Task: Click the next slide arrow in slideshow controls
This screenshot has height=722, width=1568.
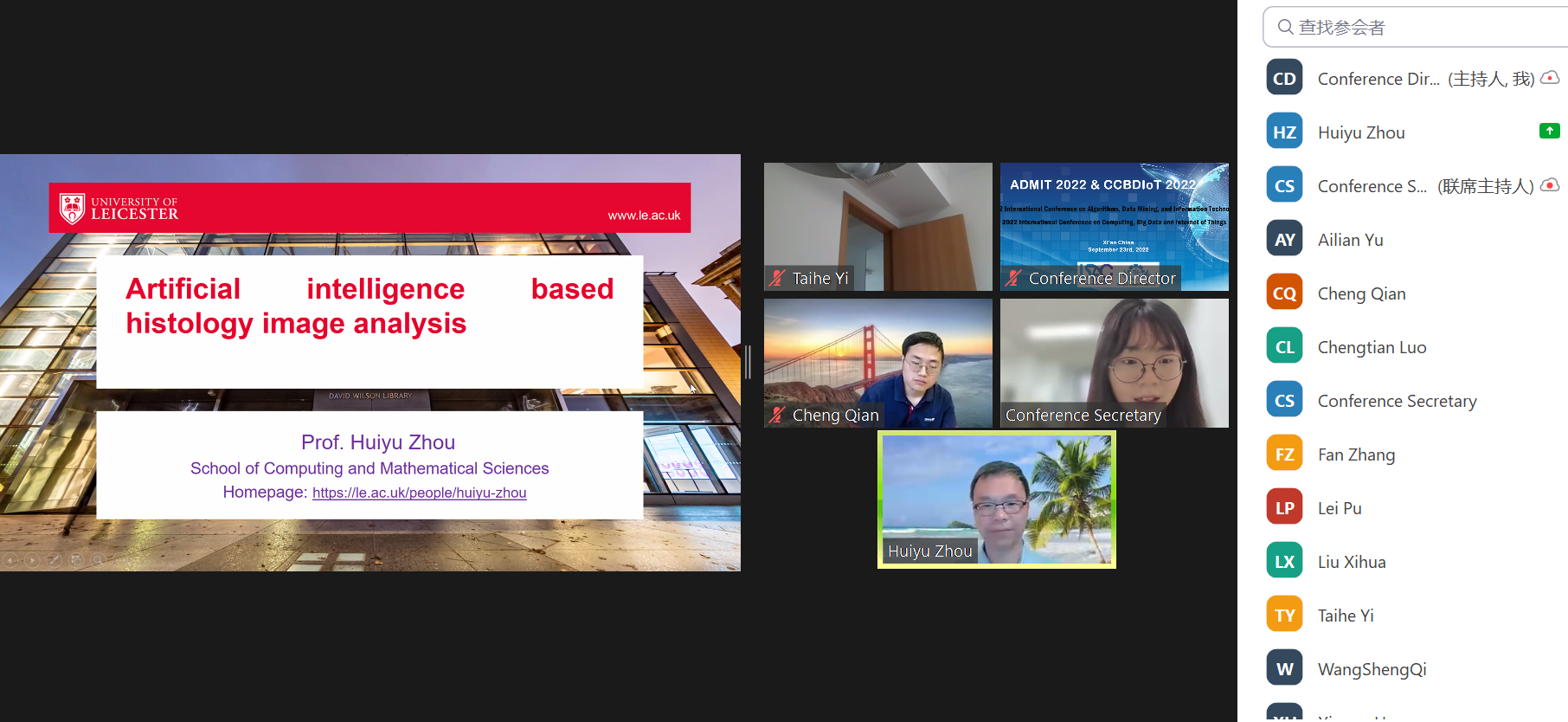Action: 32,560
